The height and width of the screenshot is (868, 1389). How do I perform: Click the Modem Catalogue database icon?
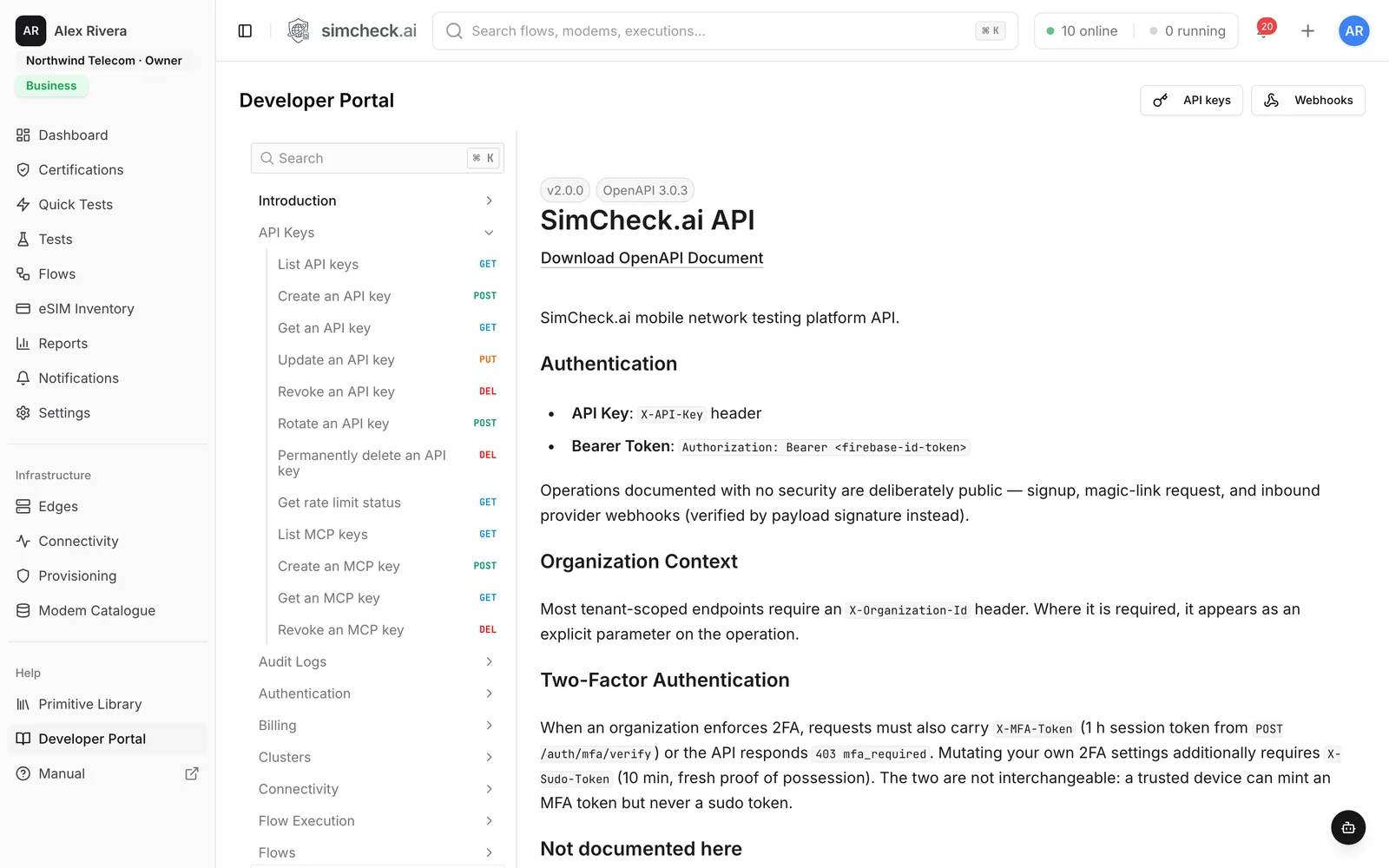tap(23, 611)
